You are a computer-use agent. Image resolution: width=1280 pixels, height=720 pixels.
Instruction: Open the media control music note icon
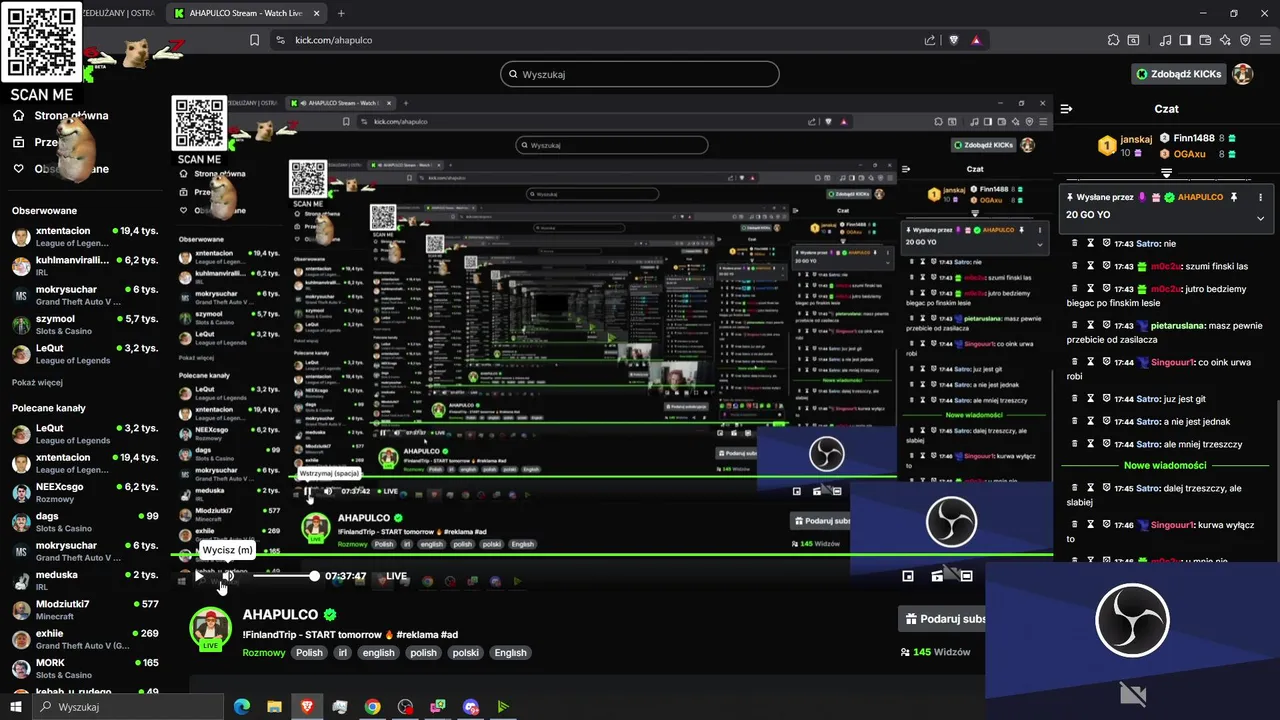1165,40
